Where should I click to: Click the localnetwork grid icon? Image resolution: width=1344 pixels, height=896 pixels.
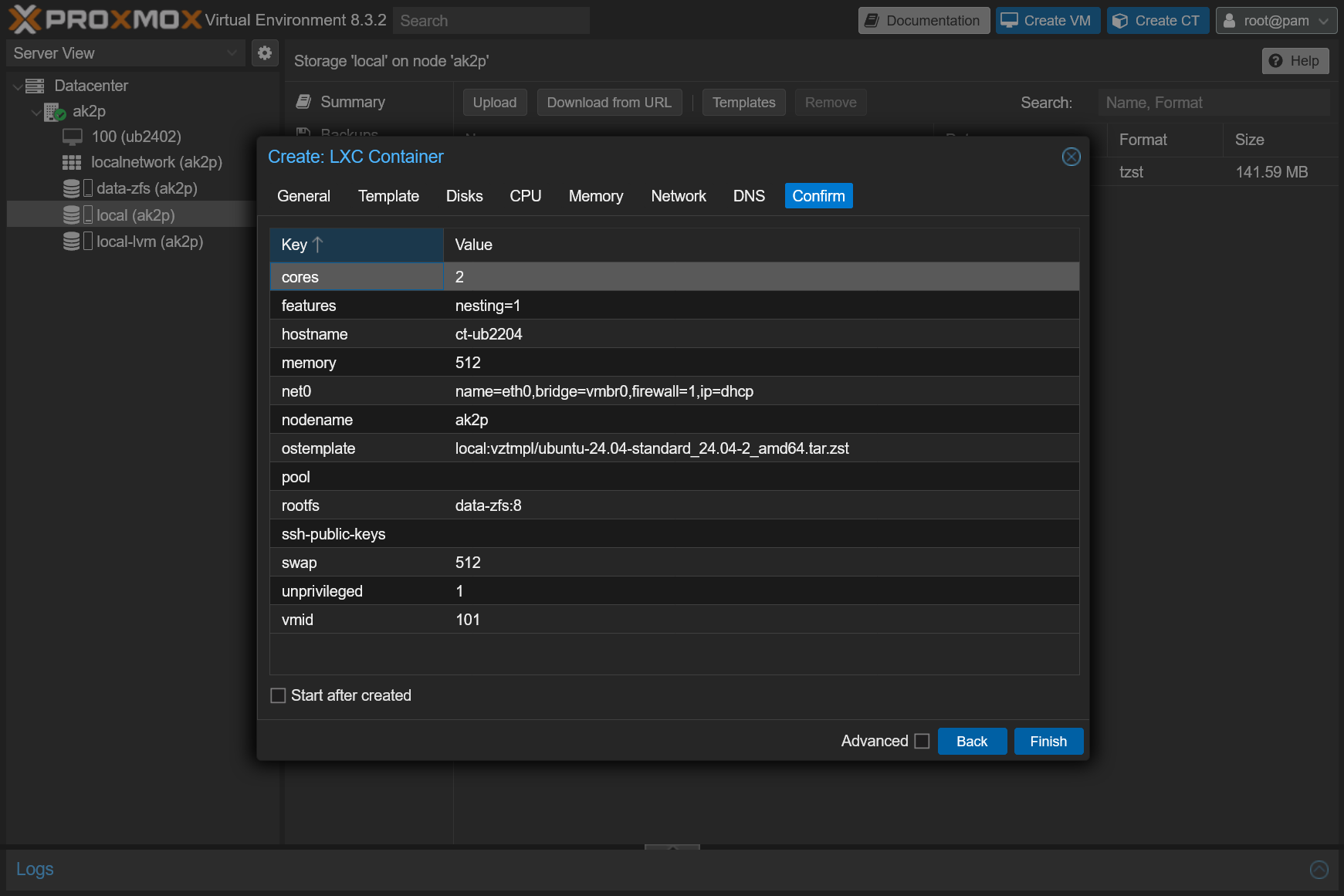[x=72, y=162]
